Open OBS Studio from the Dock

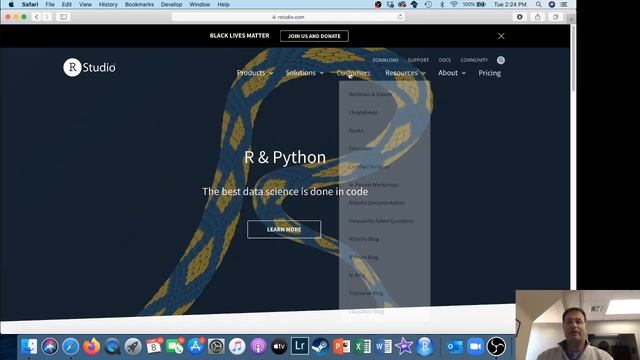496,347
